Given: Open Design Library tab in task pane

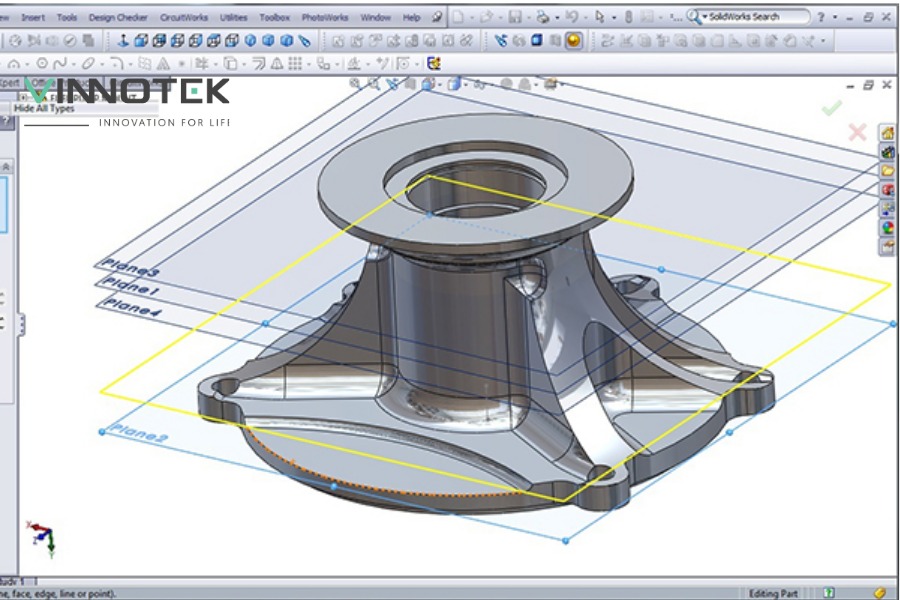Looking at the screenshot, I should (x=887, y=152).
